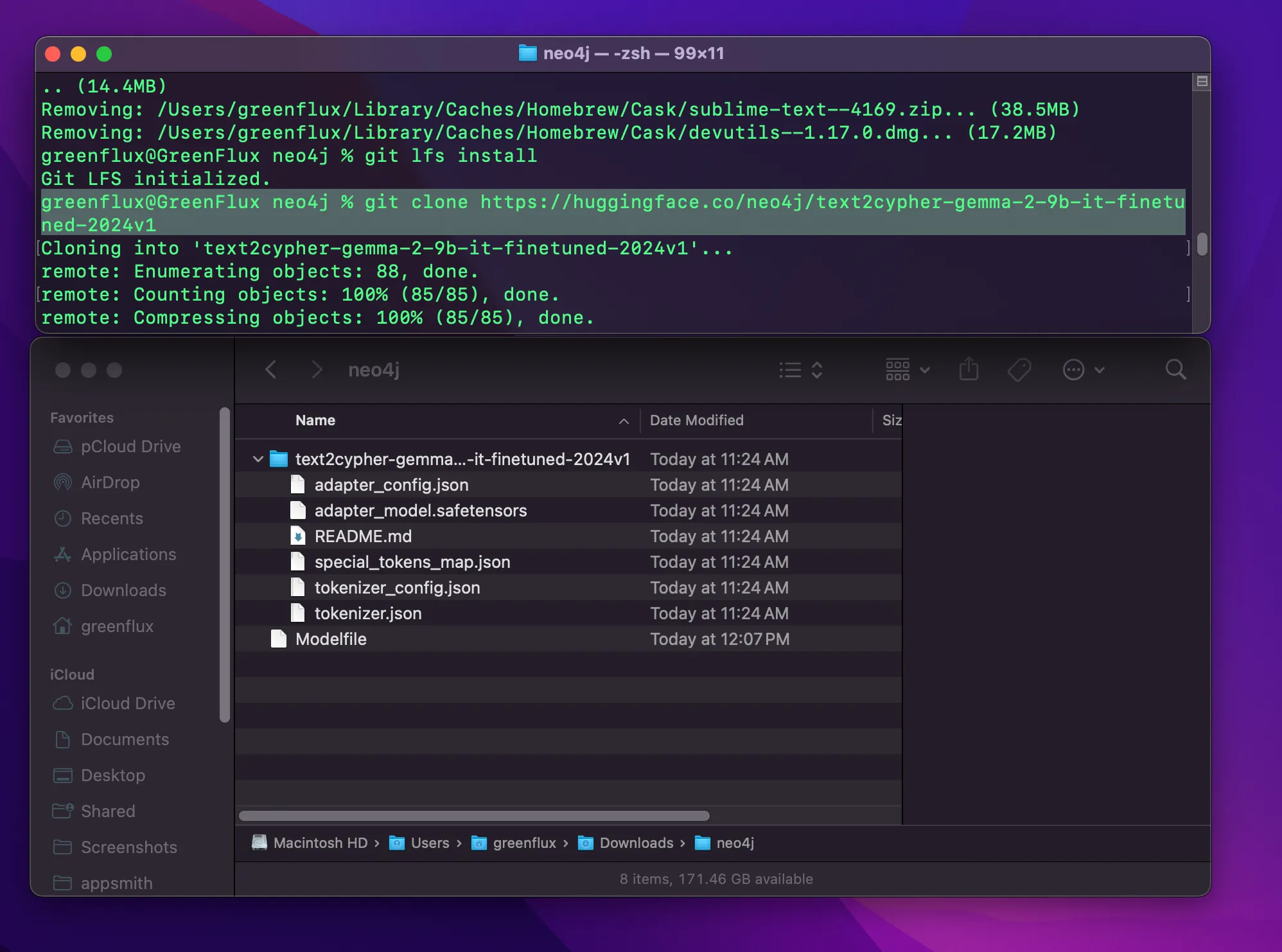Click the Finder back arrow

(x=271, y=369)
